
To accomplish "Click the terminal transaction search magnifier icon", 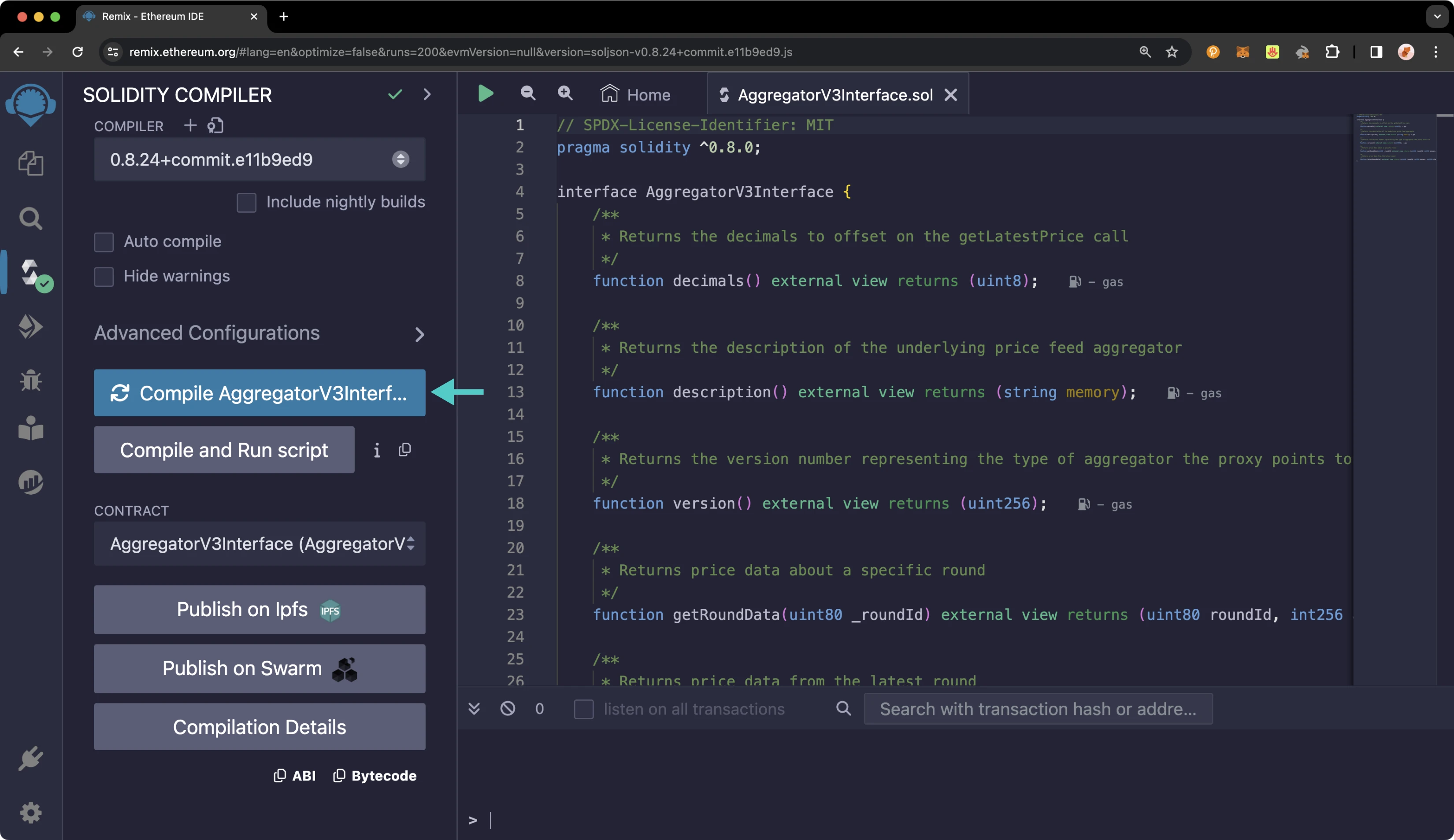I will click(844, 708).
